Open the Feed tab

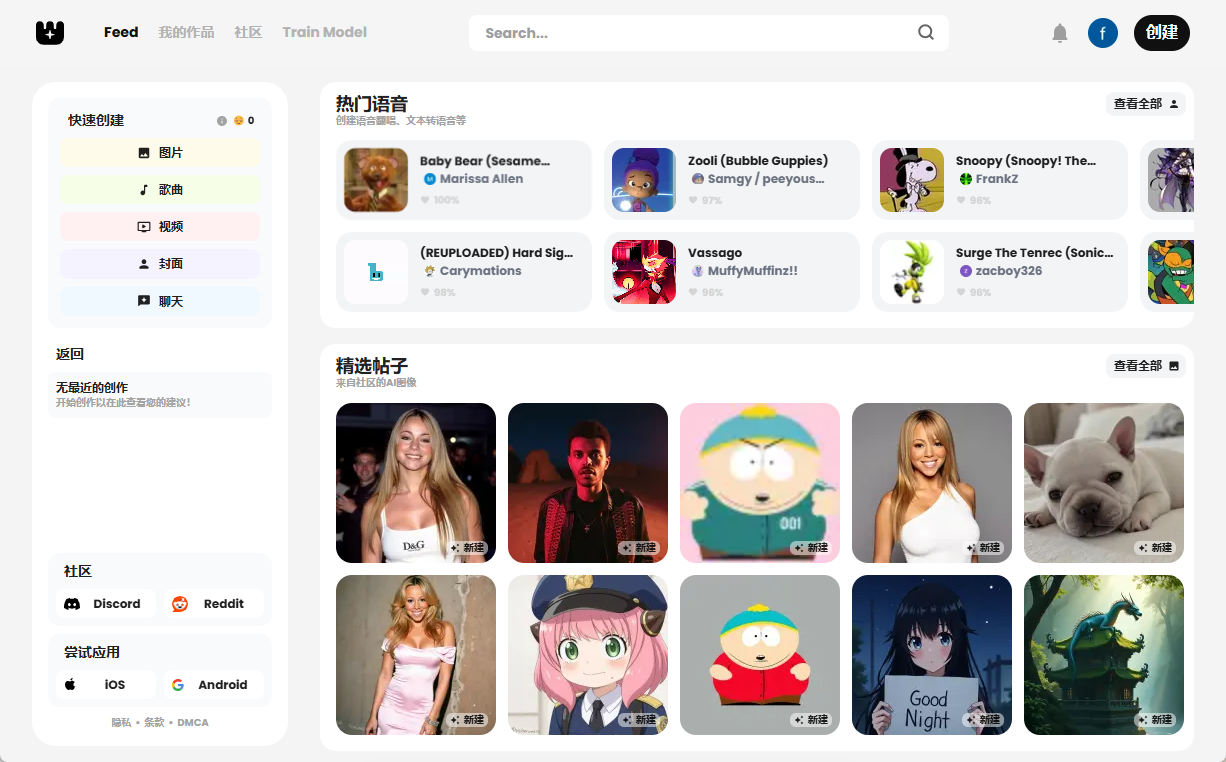(x=121, y=32)
